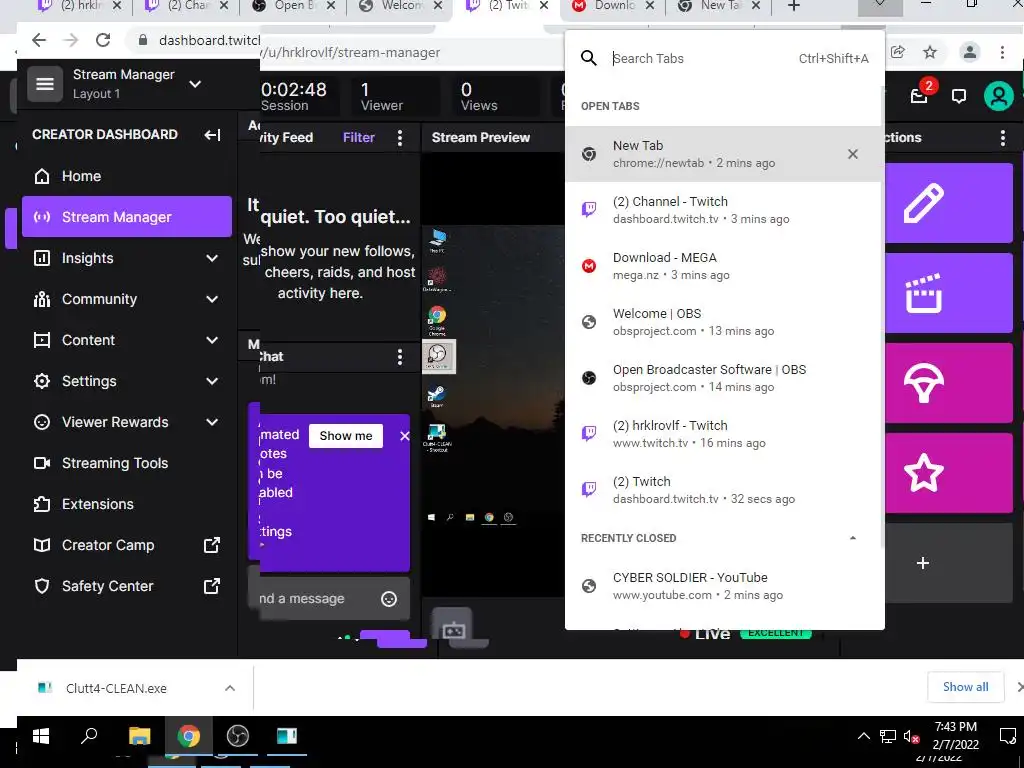The image size is (1024, 768).
Task: Collapse the Recently Closed section
Action: (852, 538)
